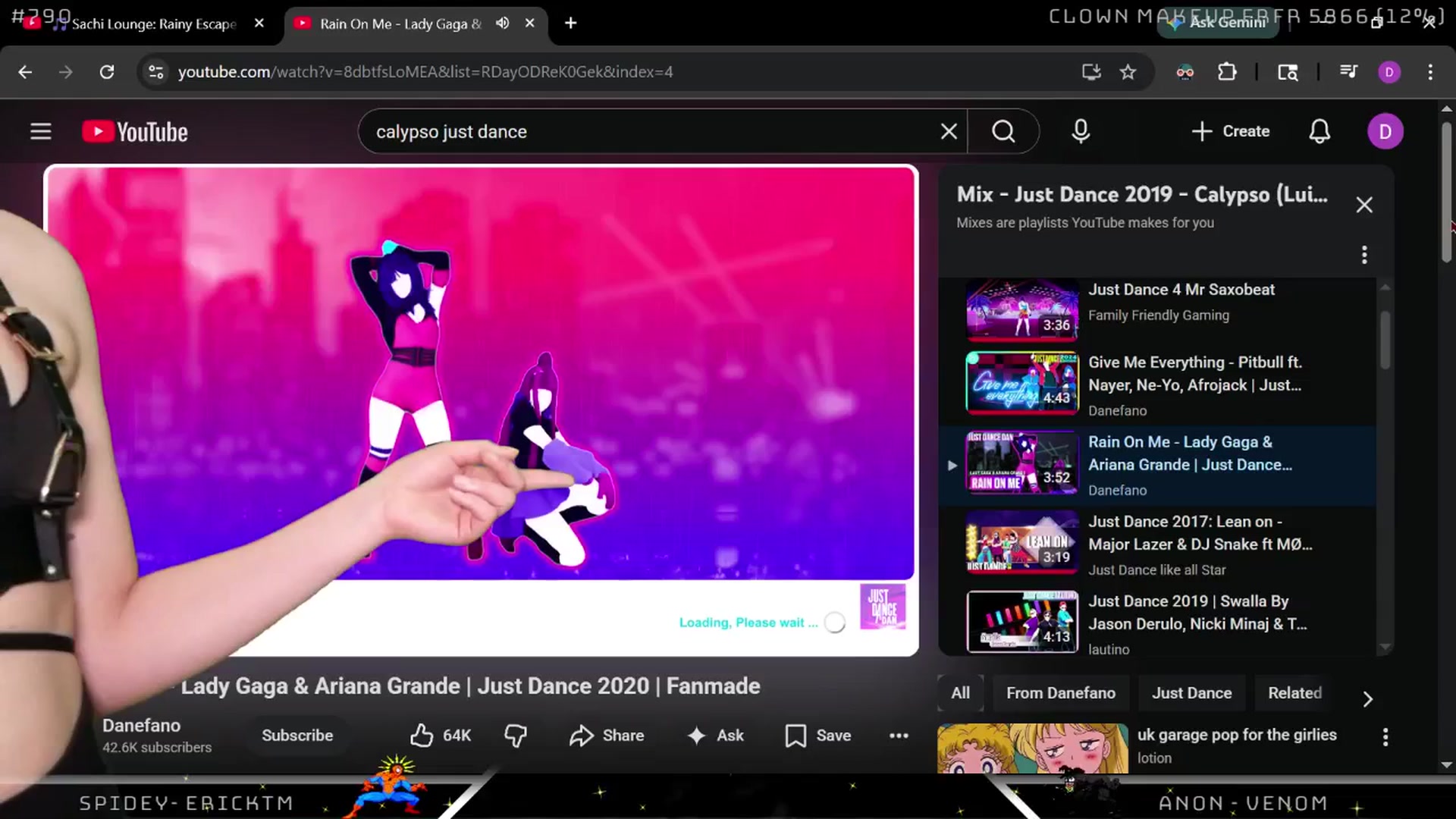This screenshot has width=1456, height=819.
Task: Switch to Sachi Lounge: Rainy Escape tab
Action: [144, 24]
